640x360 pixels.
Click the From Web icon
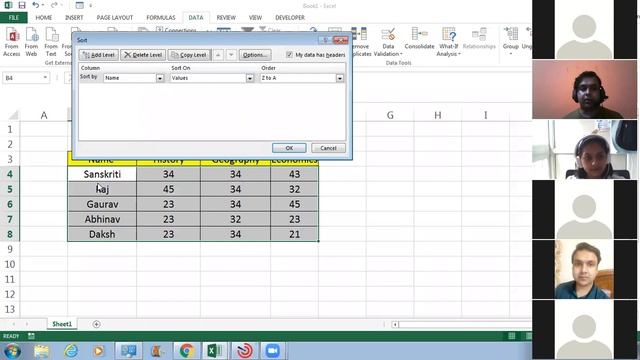(31, 42)
